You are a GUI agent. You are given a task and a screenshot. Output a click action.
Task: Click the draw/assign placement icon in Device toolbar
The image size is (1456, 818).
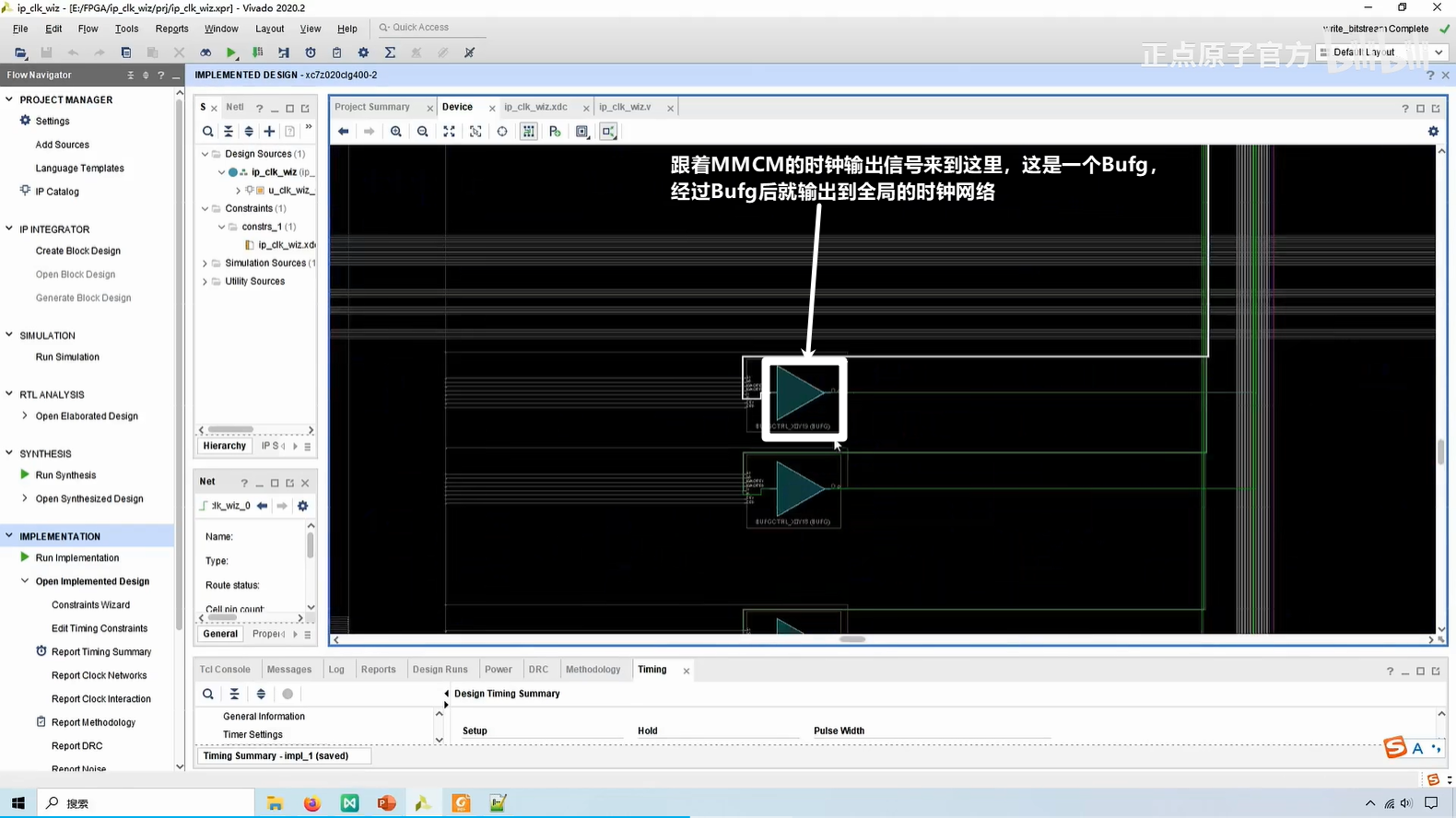coord(555,132)
